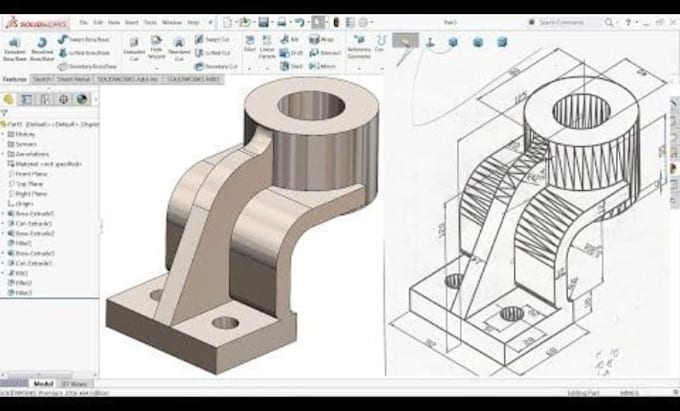Switch to the ConfigurationManager tab
Screen dimensions: 680x411
coord(45,99)
